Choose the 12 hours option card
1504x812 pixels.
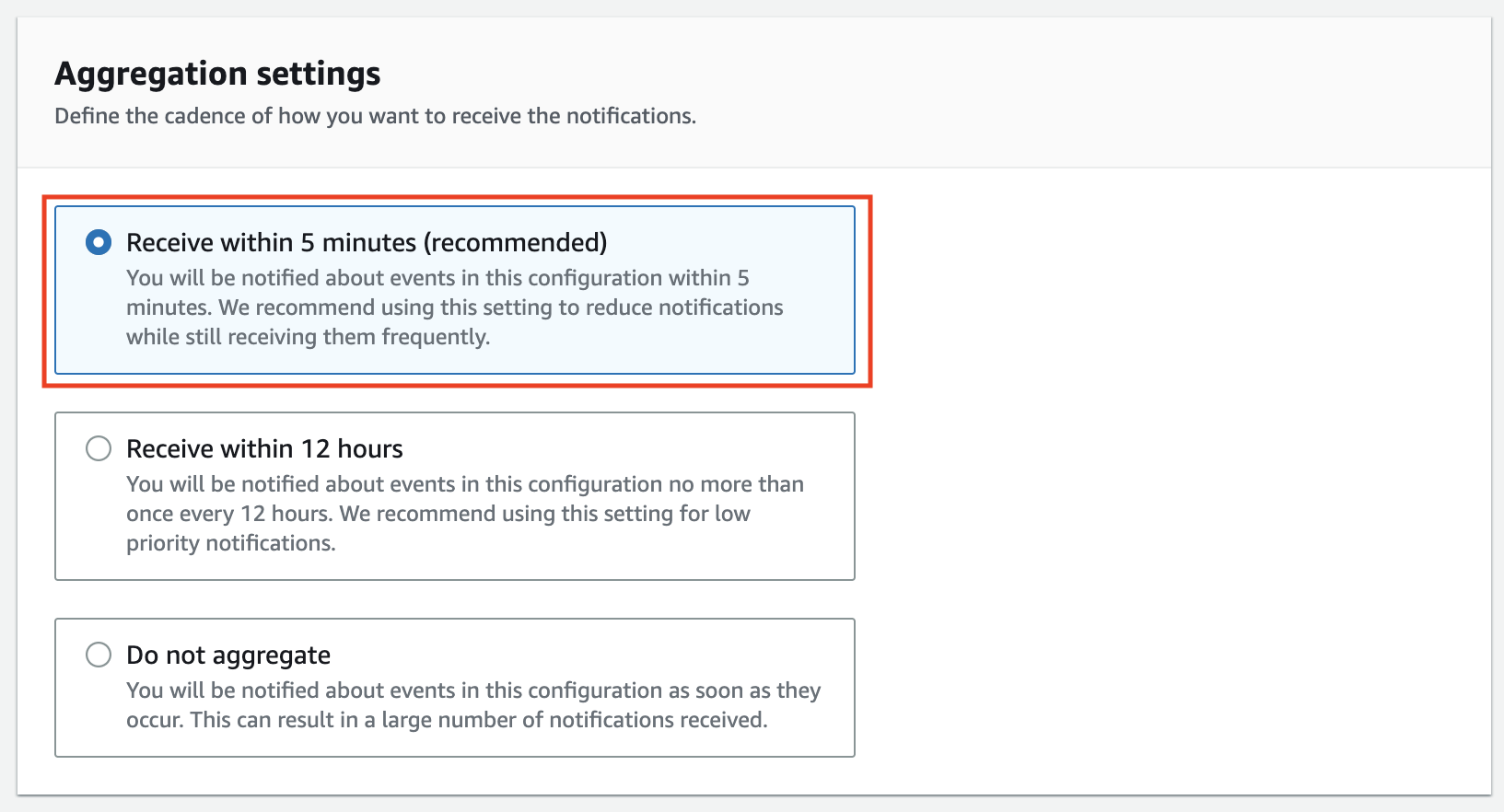coord(455,496)
